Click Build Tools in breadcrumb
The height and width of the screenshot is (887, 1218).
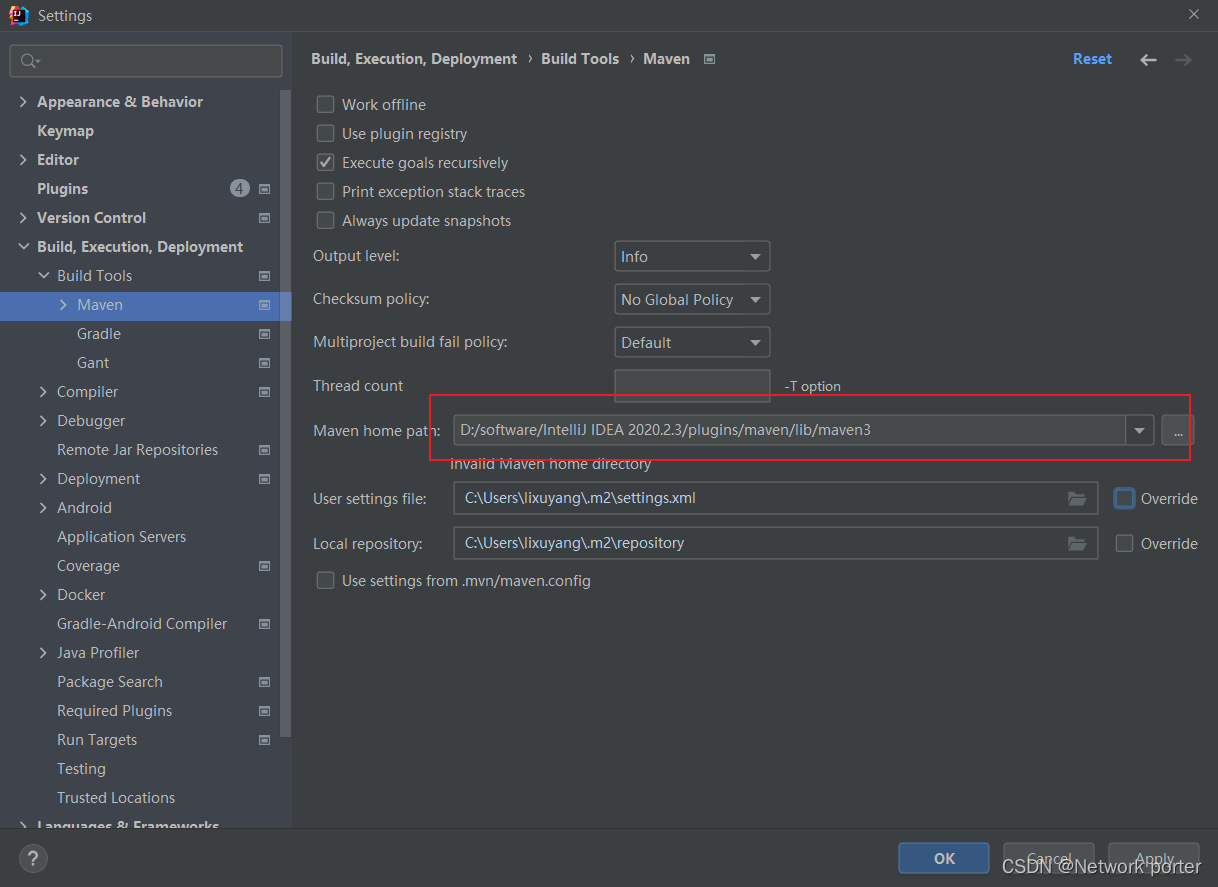coord(580,59)
